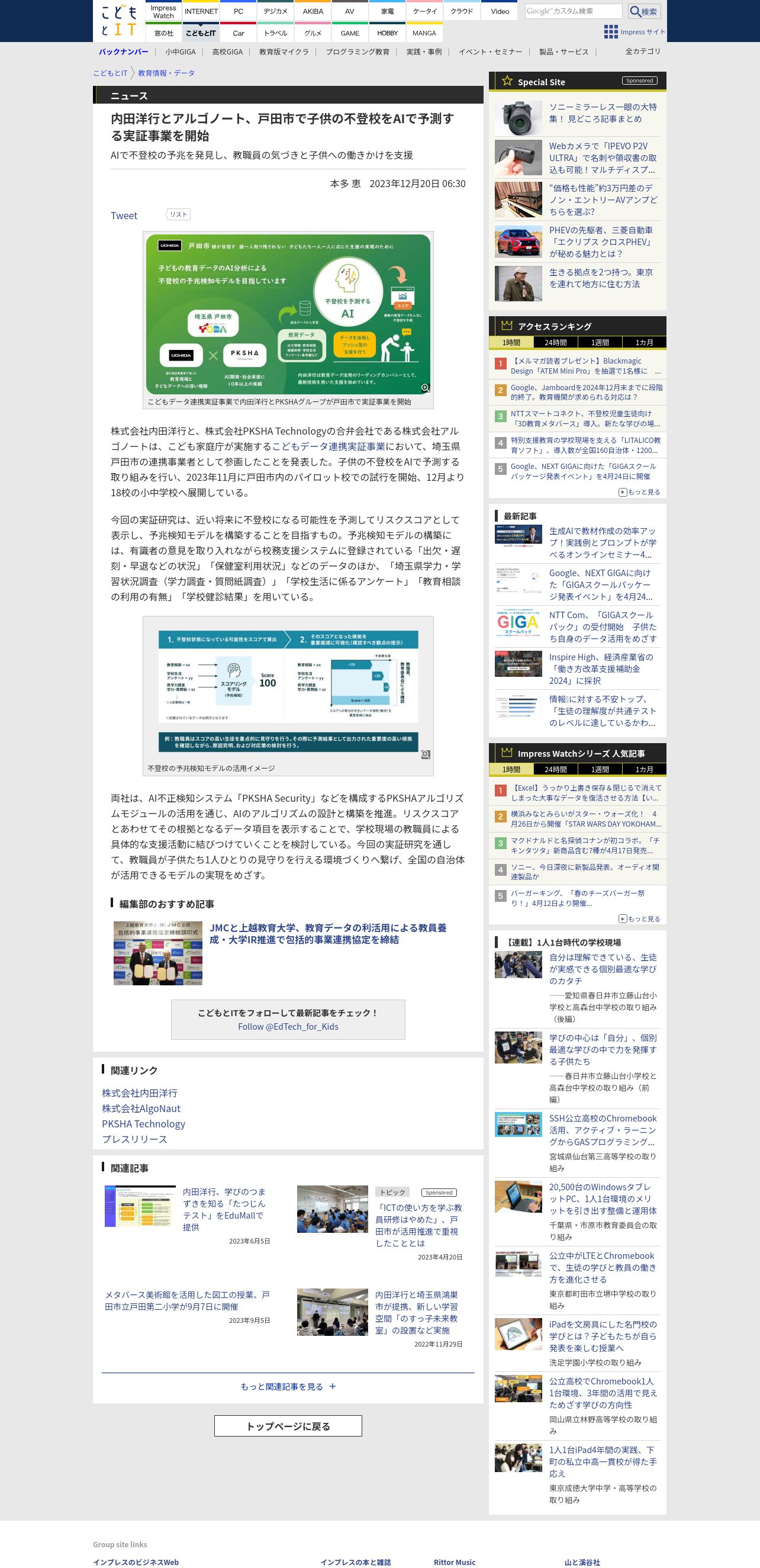This screenshot has width=760, height=1568.
Task: Open the Google Jamboard 終了 ranking item
Action: [x=587, y=392]
